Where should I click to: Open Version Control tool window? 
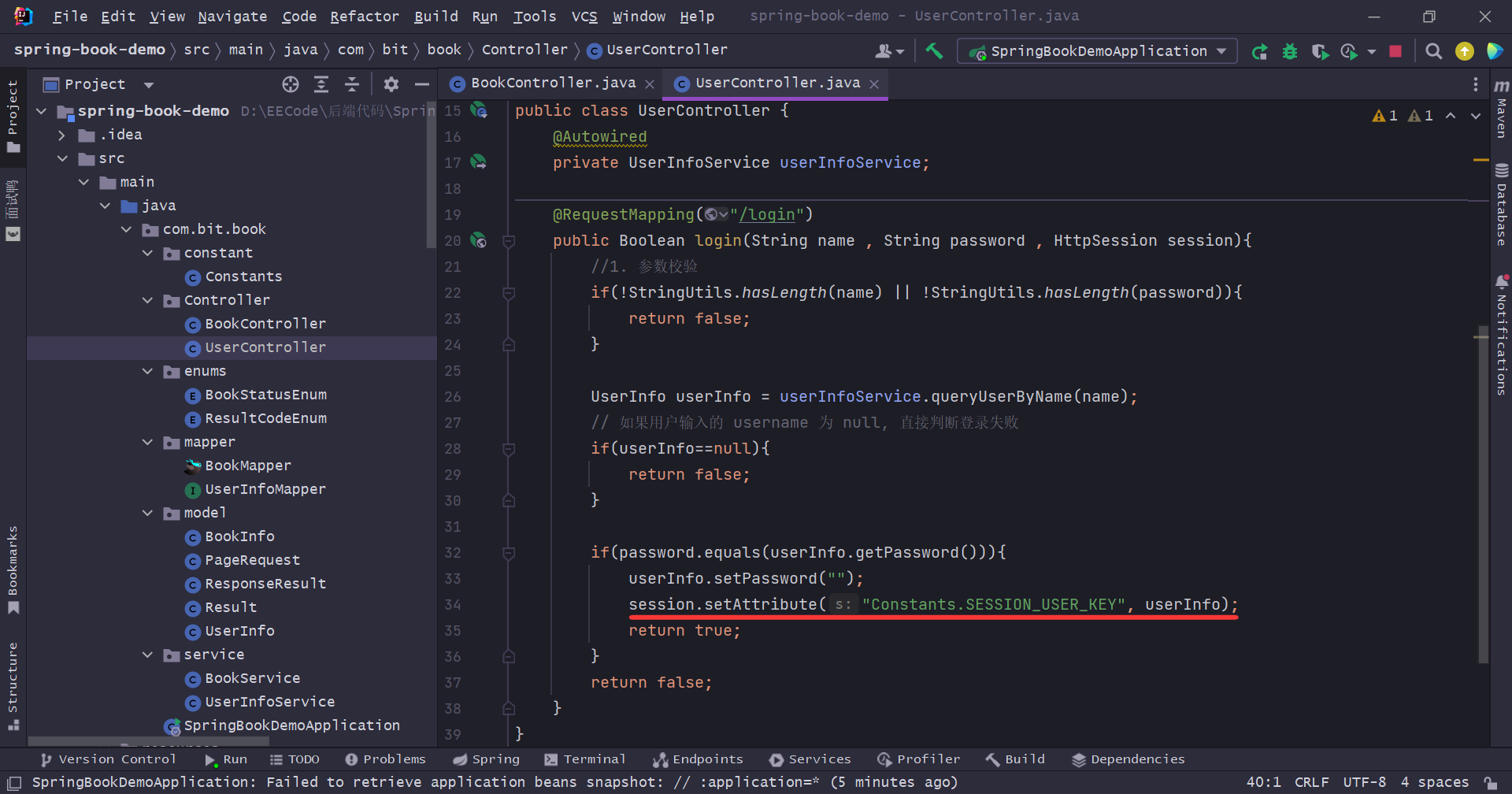click(x=108, y=759)
